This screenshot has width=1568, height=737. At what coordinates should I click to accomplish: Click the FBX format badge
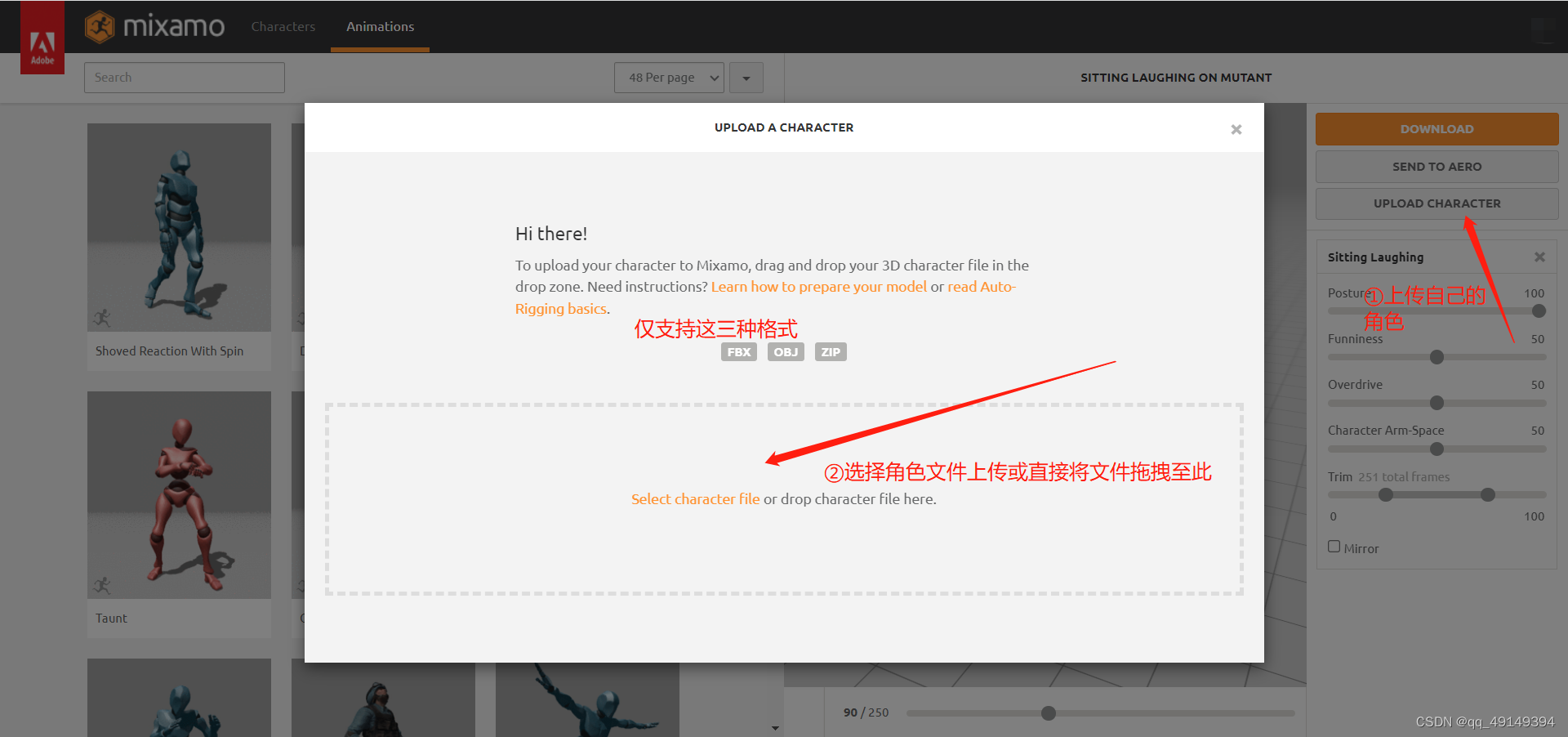[x=738, y=352]
